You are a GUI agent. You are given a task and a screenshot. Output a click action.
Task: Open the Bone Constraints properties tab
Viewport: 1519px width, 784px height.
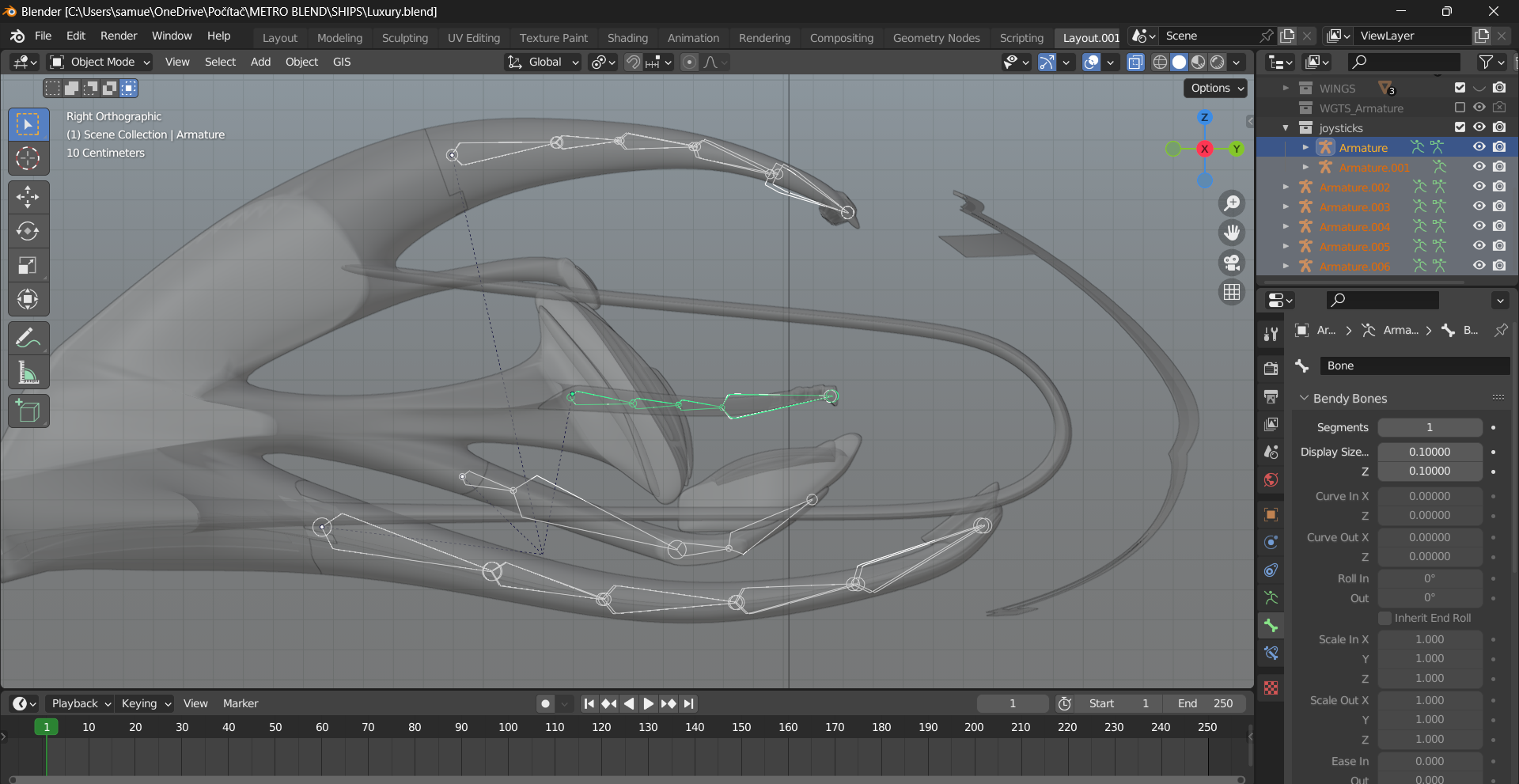pos(1271,653)
